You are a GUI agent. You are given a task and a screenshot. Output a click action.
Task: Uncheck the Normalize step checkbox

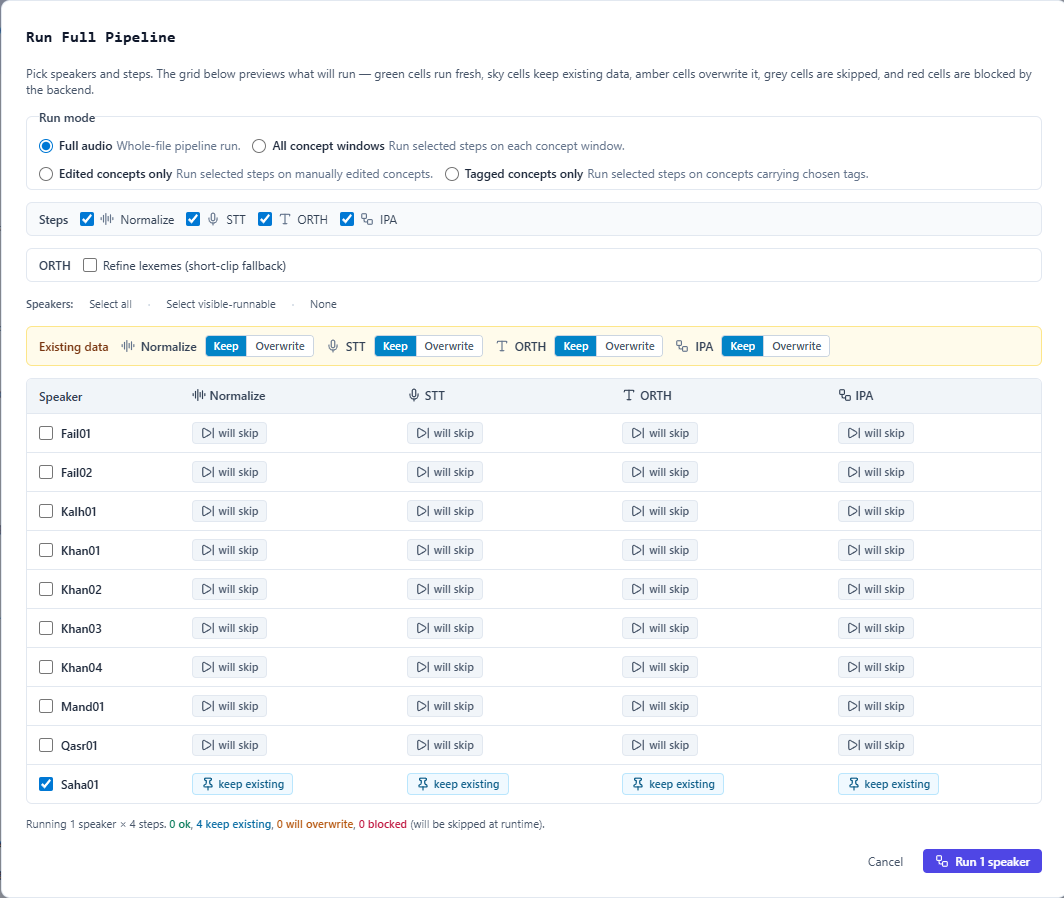click(87, 219)
